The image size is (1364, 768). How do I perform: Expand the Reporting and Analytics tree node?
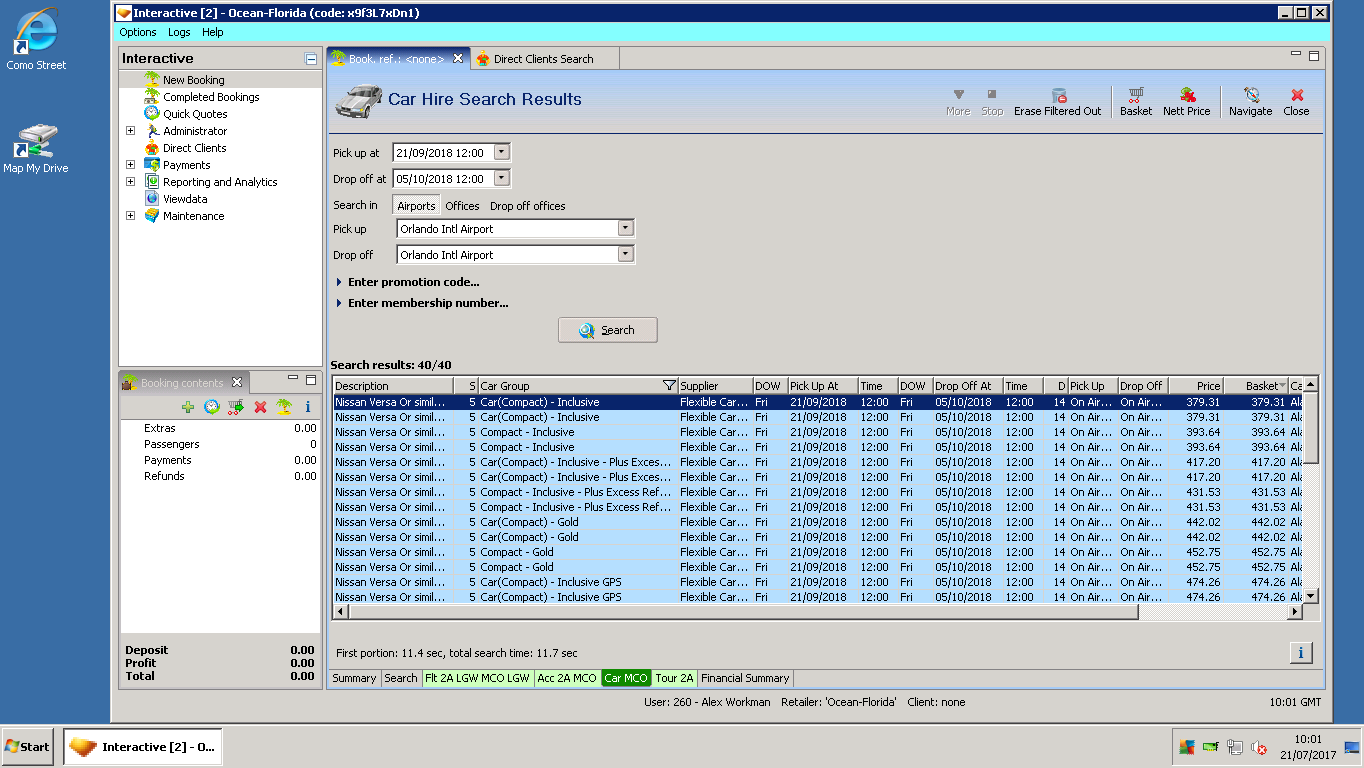coord(130,182)
